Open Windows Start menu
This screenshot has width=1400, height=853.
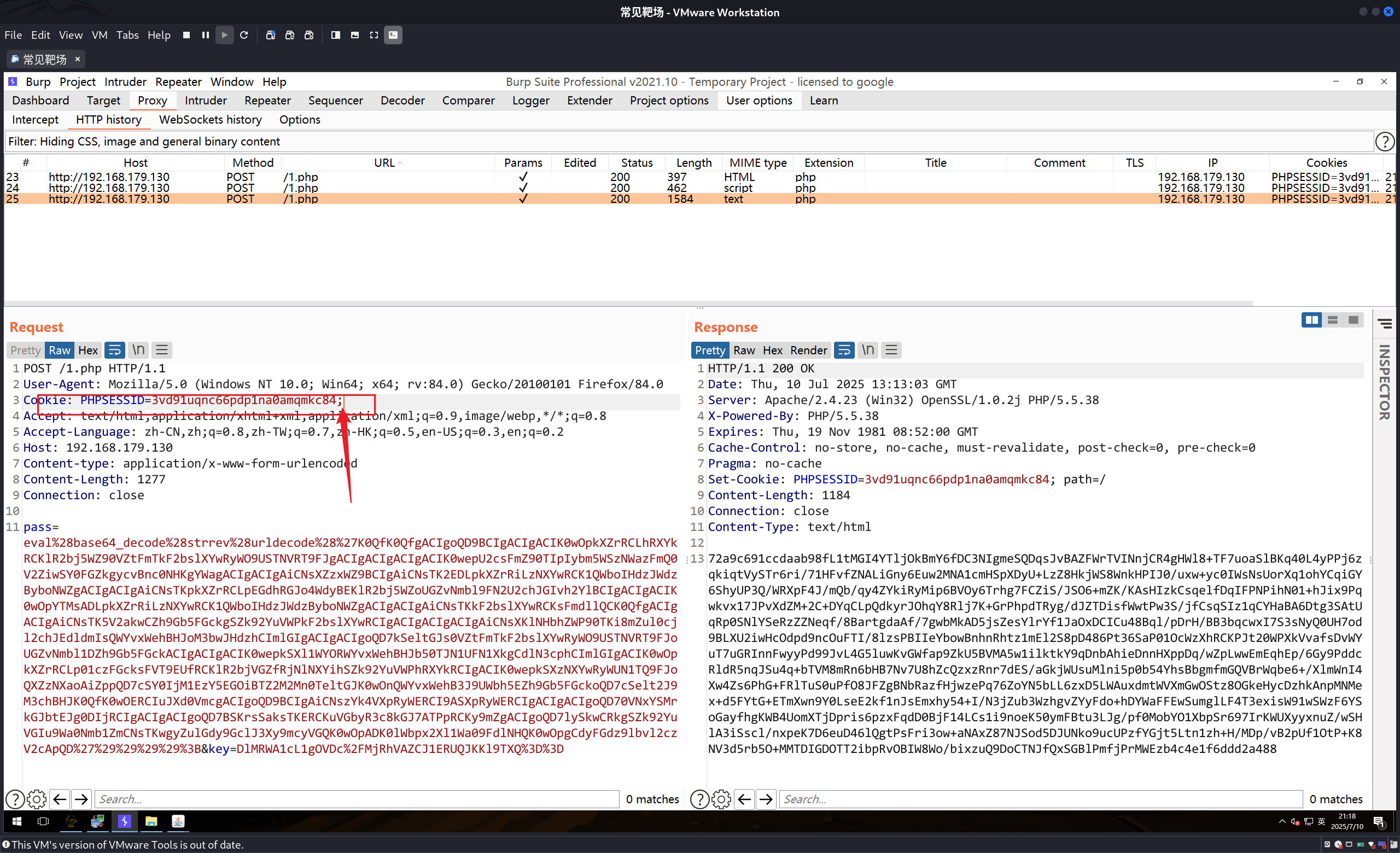point(16,821)
